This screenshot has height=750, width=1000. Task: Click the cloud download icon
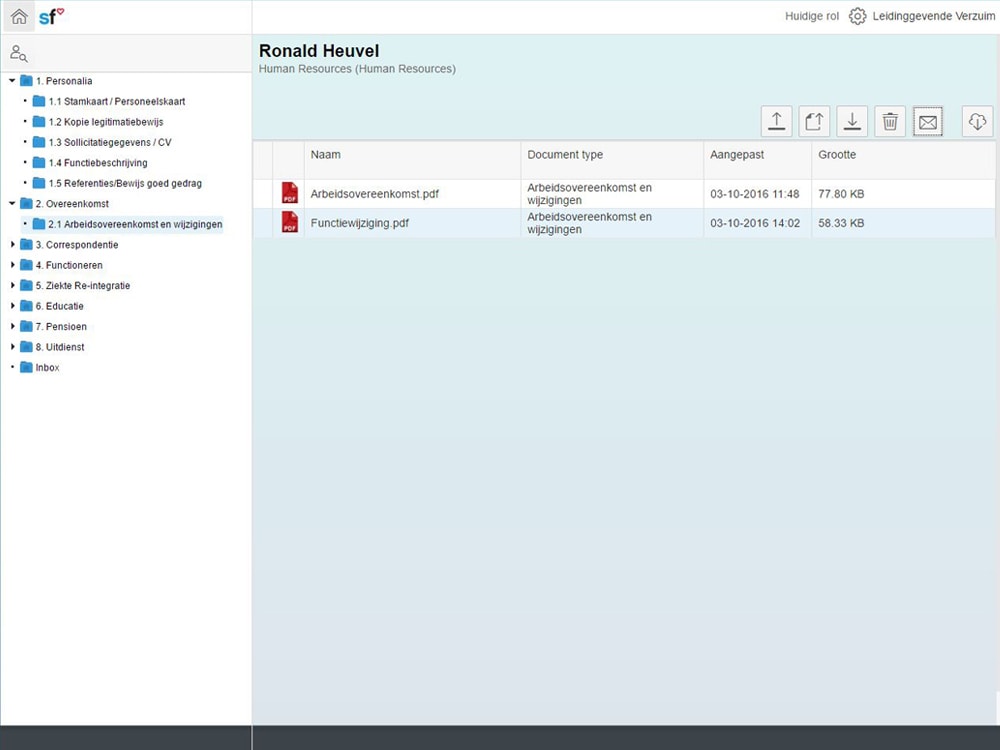click(977, 121)
